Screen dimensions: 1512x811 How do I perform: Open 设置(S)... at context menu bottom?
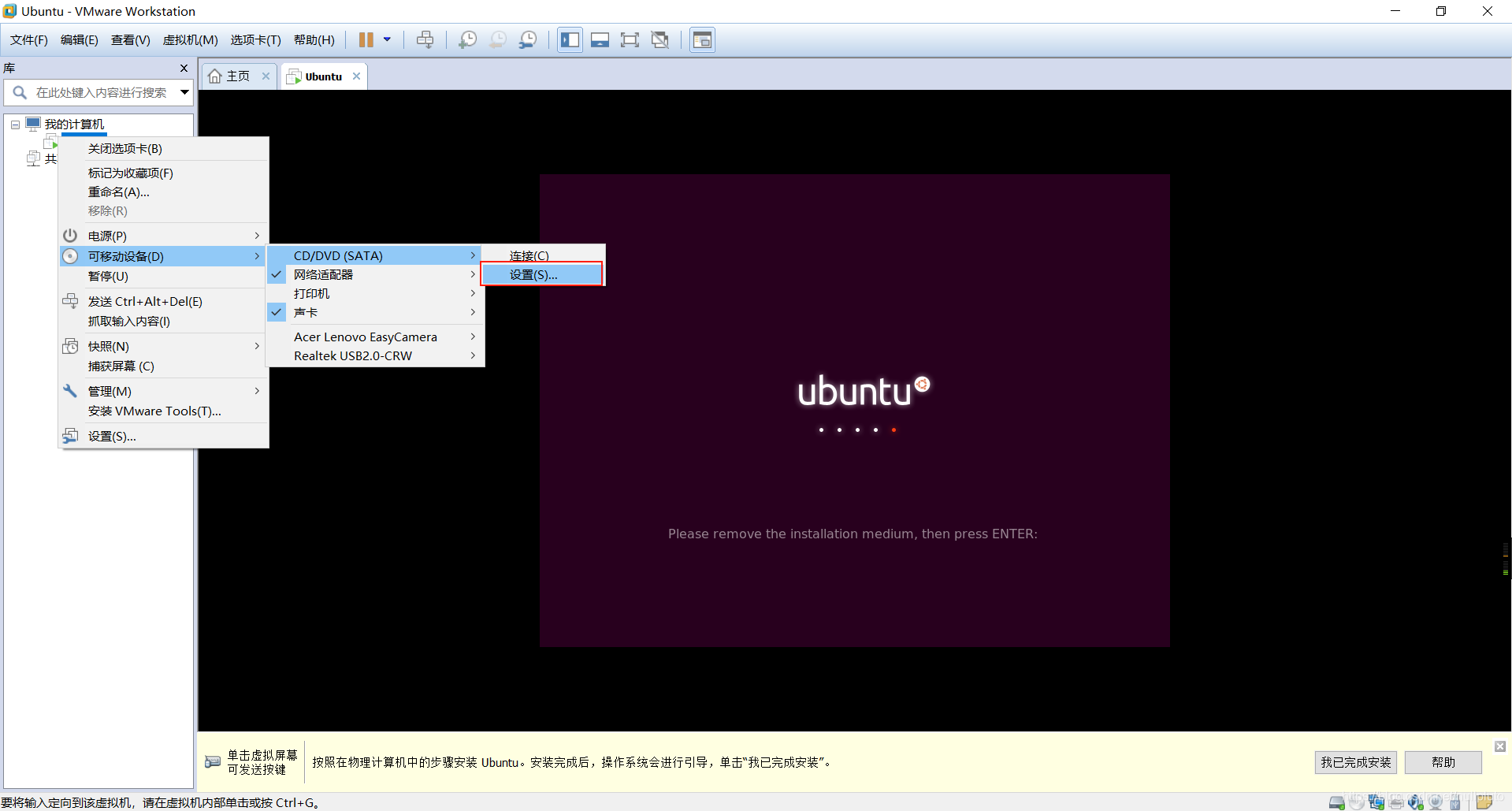tap(163, 436)
